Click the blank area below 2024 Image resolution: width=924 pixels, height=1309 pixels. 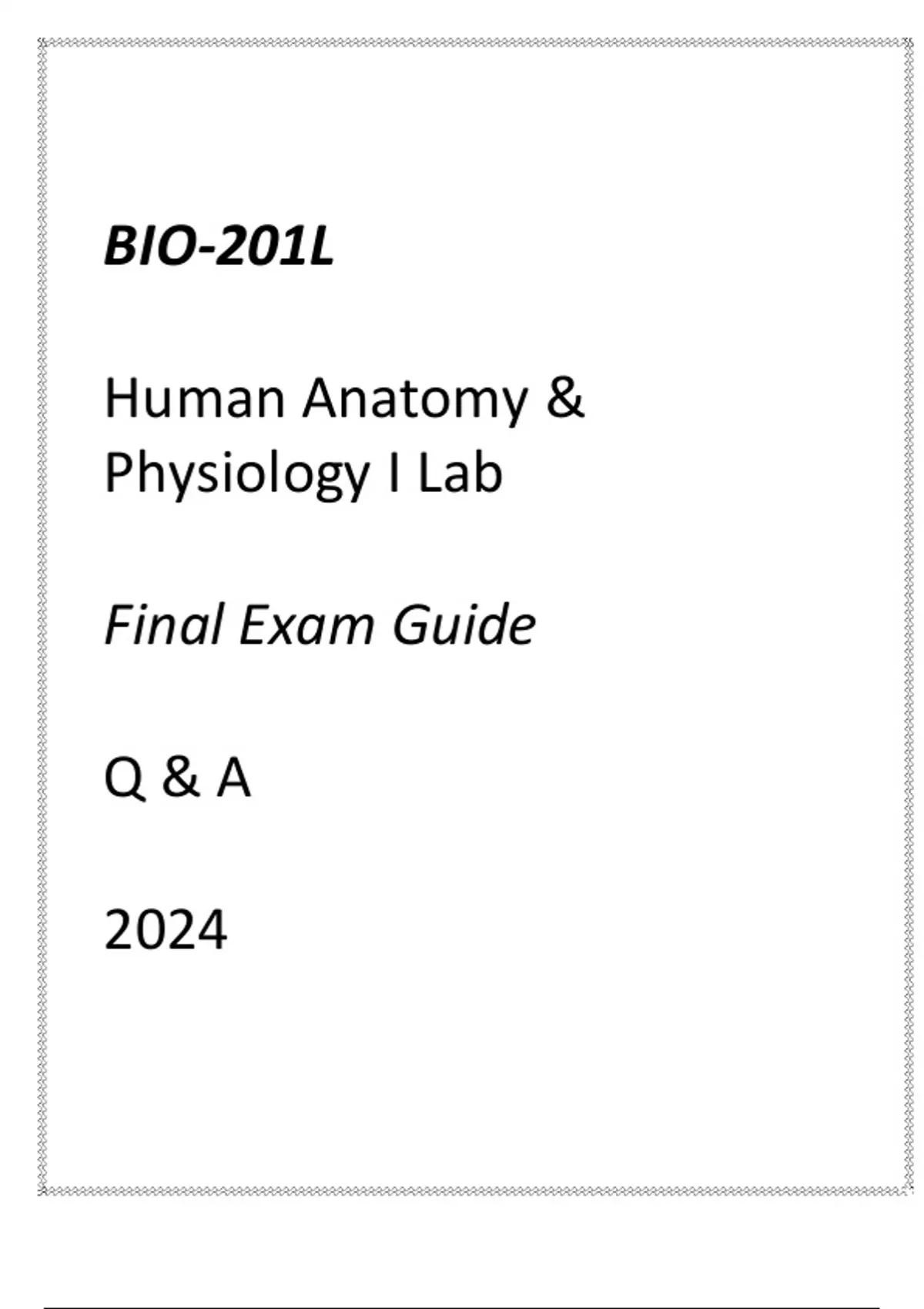point(462,1063)
